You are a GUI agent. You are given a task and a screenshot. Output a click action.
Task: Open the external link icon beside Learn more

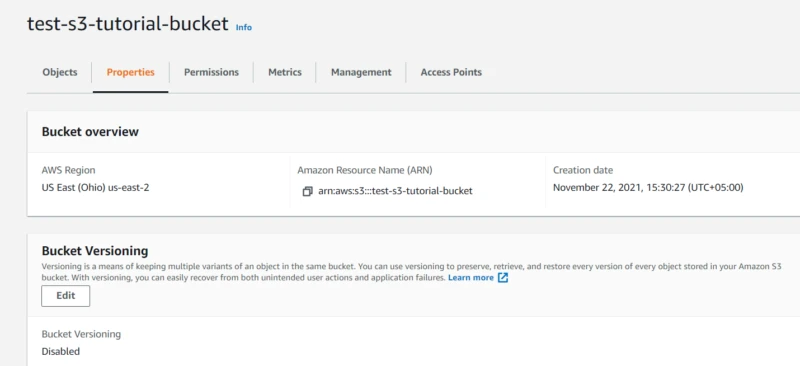503,278
